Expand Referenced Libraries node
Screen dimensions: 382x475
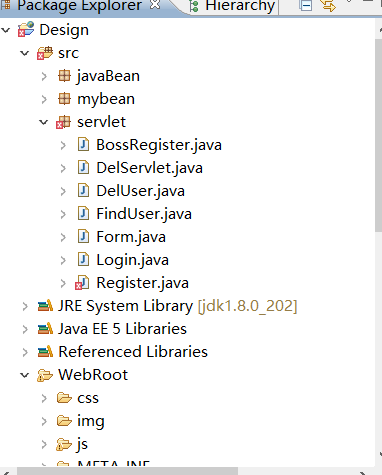click(x=25, y=352)
